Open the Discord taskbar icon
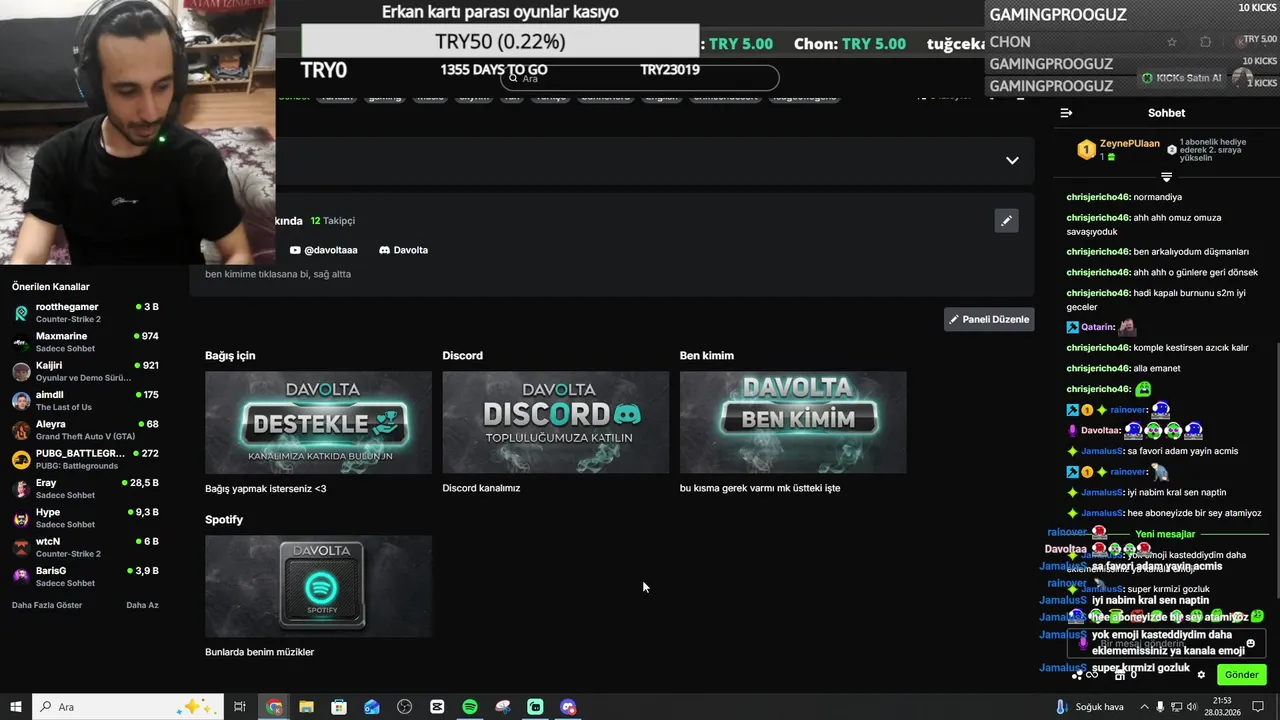The image size is (1280, 720). click(568, 707)
